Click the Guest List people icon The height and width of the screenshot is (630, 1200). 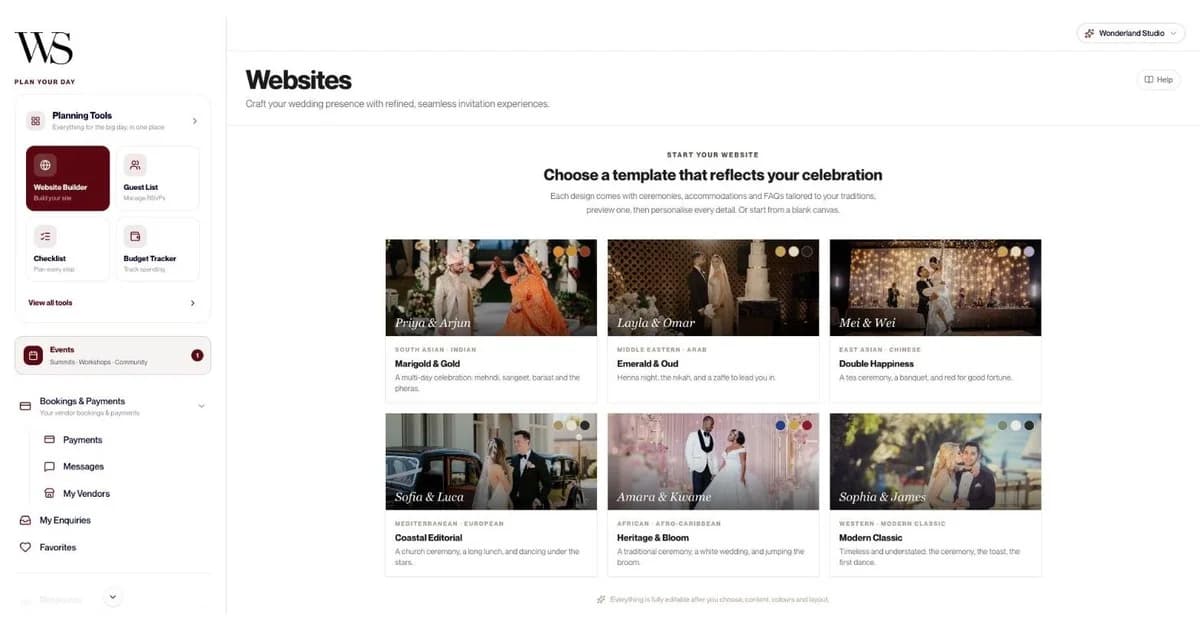pos(135,164)
